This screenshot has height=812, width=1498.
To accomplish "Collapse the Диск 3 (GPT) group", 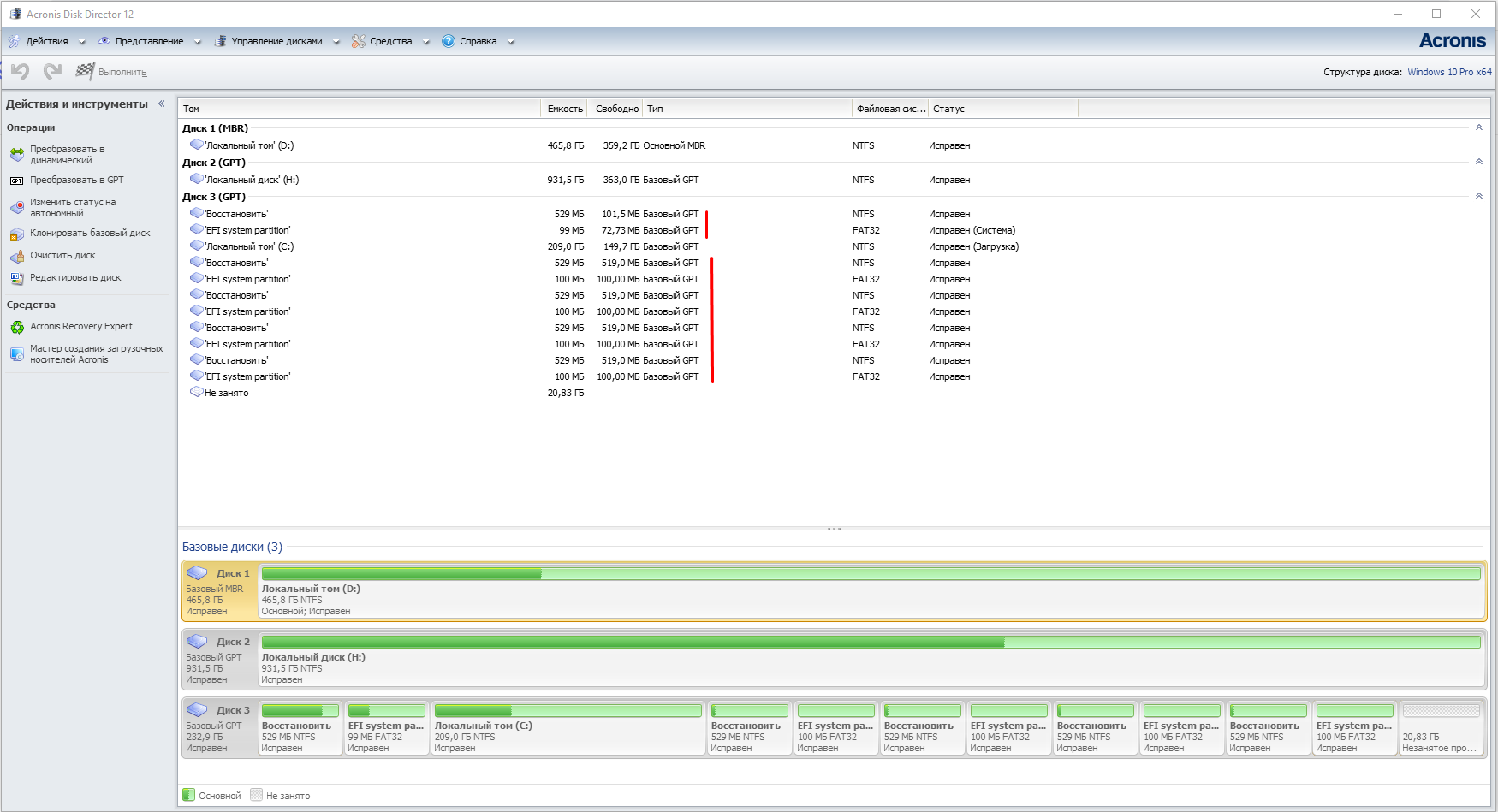I will tap(1479, 196).
